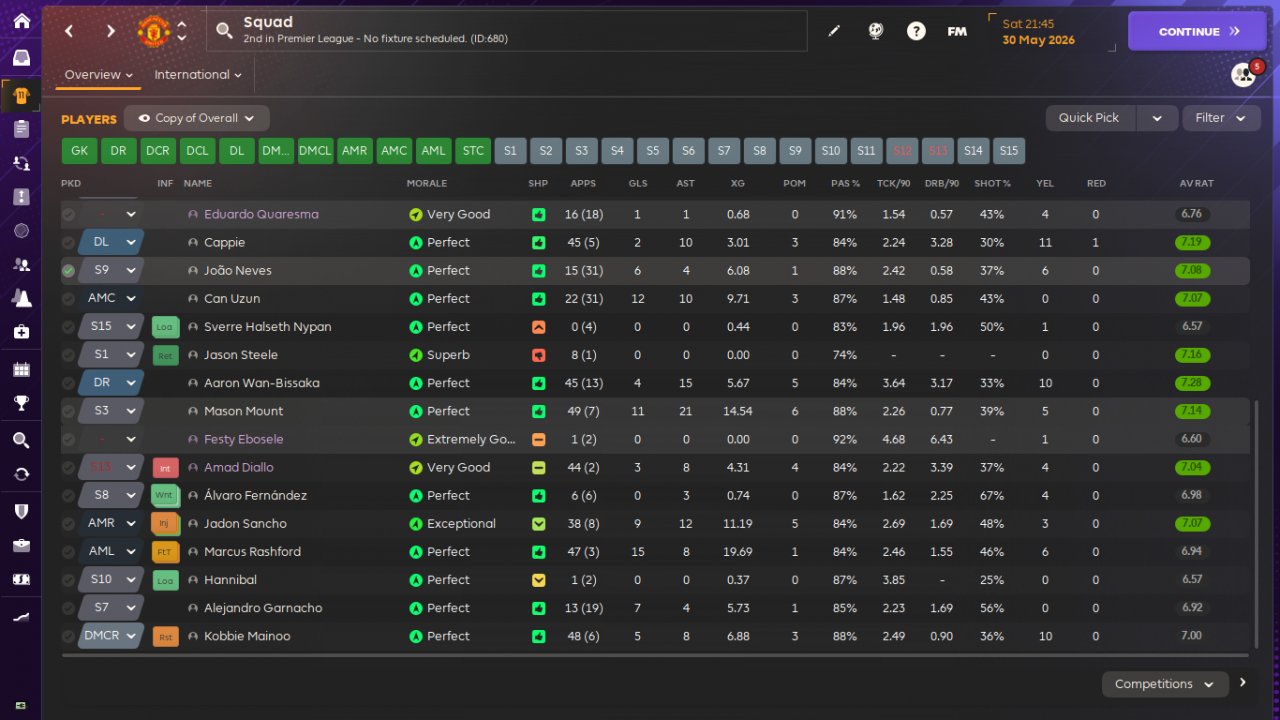Select the S15 substitute slot
The width and height of the screenshot is (1280, 720).
pos(1009,151)
